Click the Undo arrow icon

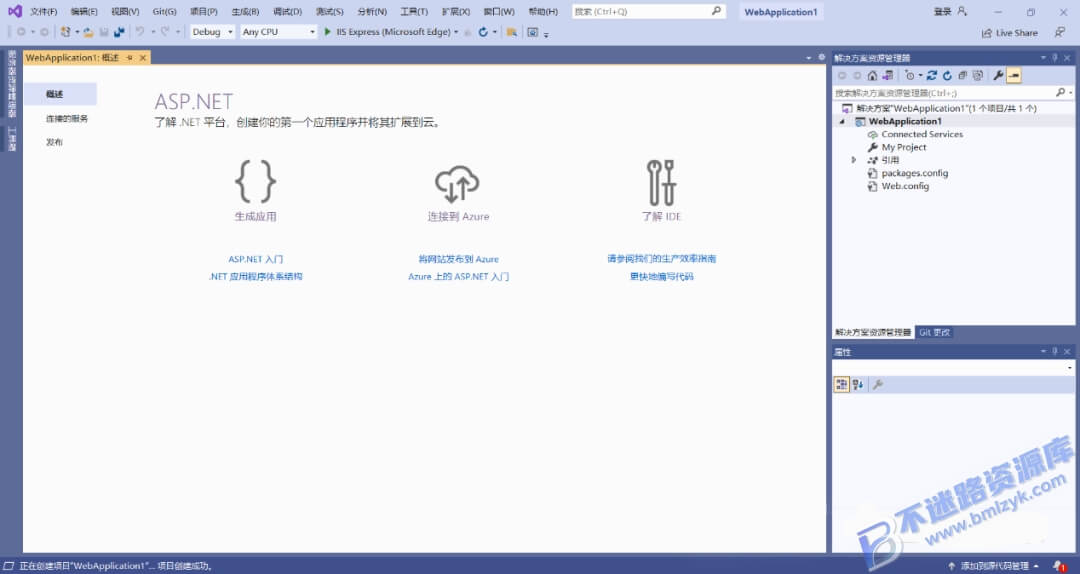pyautogui.click(x=140, y=32)
